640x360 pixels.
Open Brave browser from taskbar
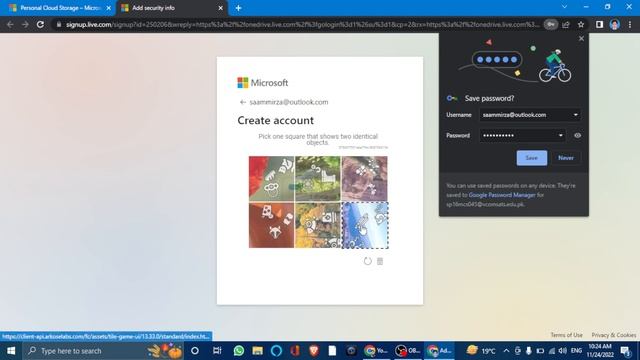pos(314,351)
